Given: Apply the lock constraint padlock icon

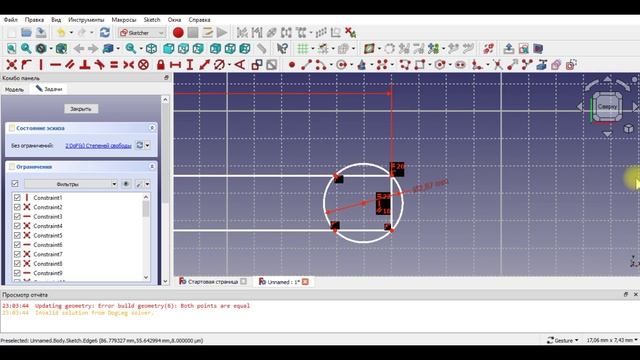Looking at the screenshot, I should coord(161,64).
